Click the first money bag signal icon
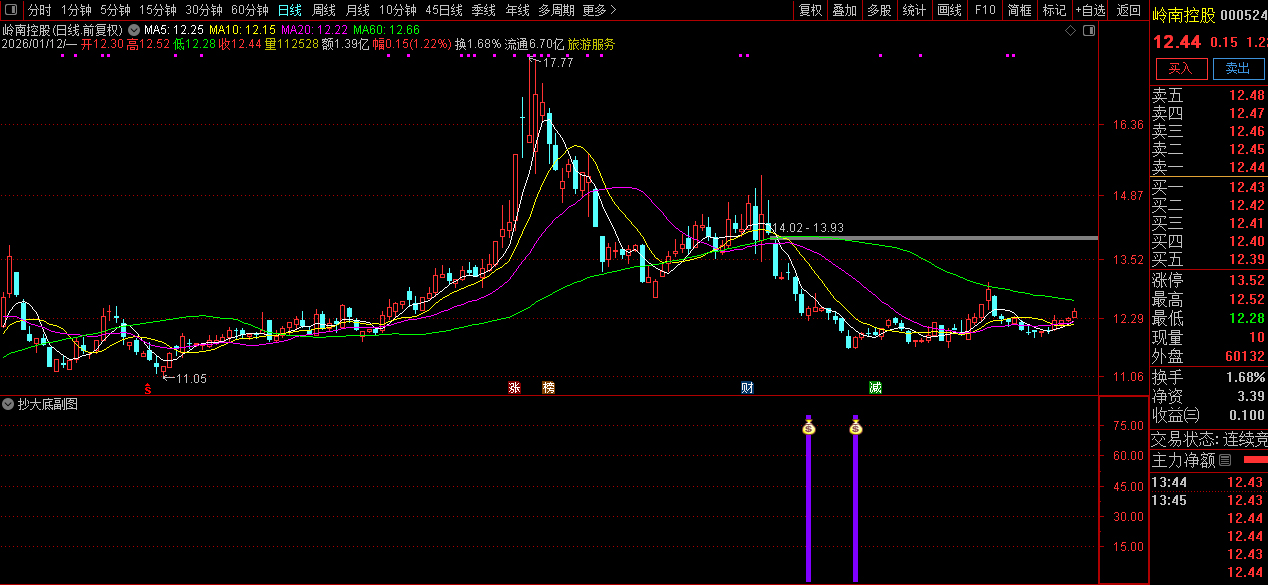1268x585 pixels. [808, 428]
